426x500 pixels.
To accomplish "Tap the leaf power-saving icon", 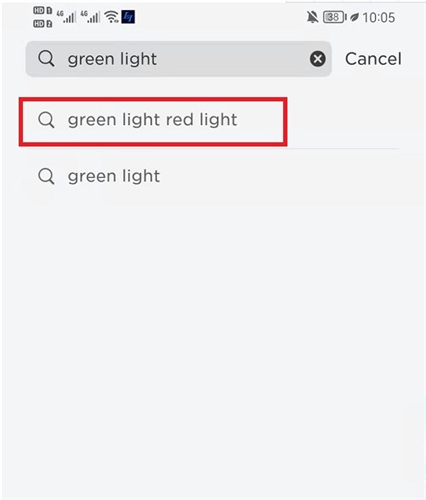I will pyautogui.click(x=354, y=17).
